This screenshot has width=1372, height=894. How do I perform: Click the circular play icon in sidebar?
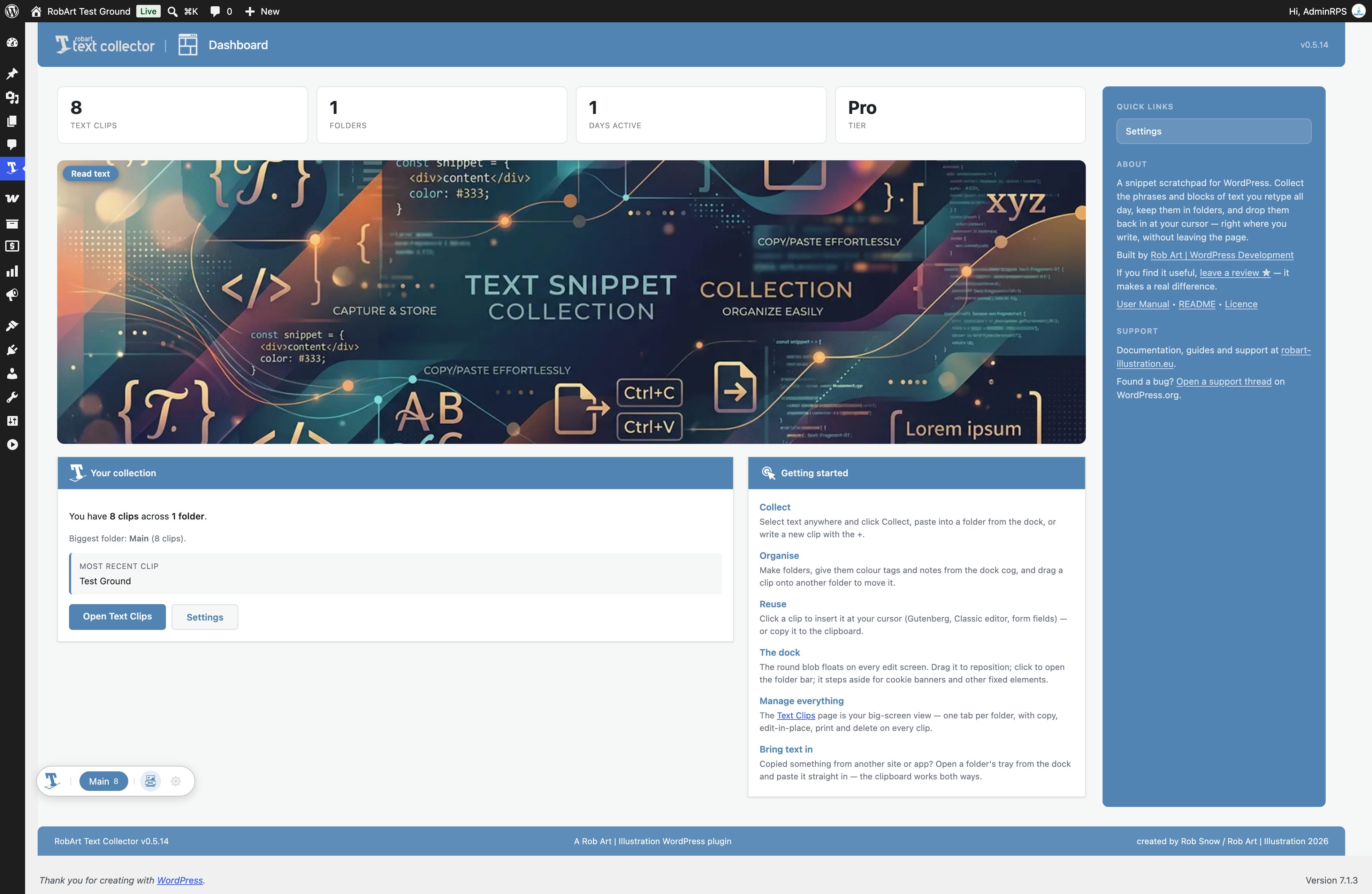[x=12, y=445]
